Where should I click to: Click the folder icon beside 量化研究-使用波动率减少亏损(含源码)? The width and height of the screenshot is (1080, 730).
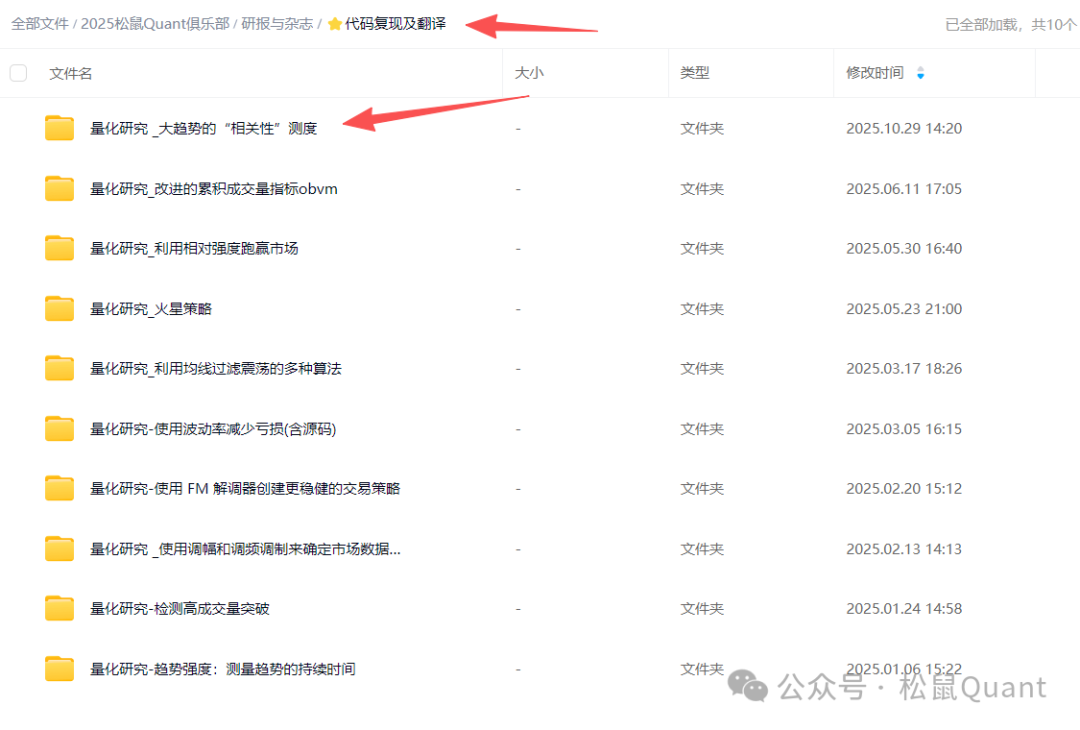(58, 428)
